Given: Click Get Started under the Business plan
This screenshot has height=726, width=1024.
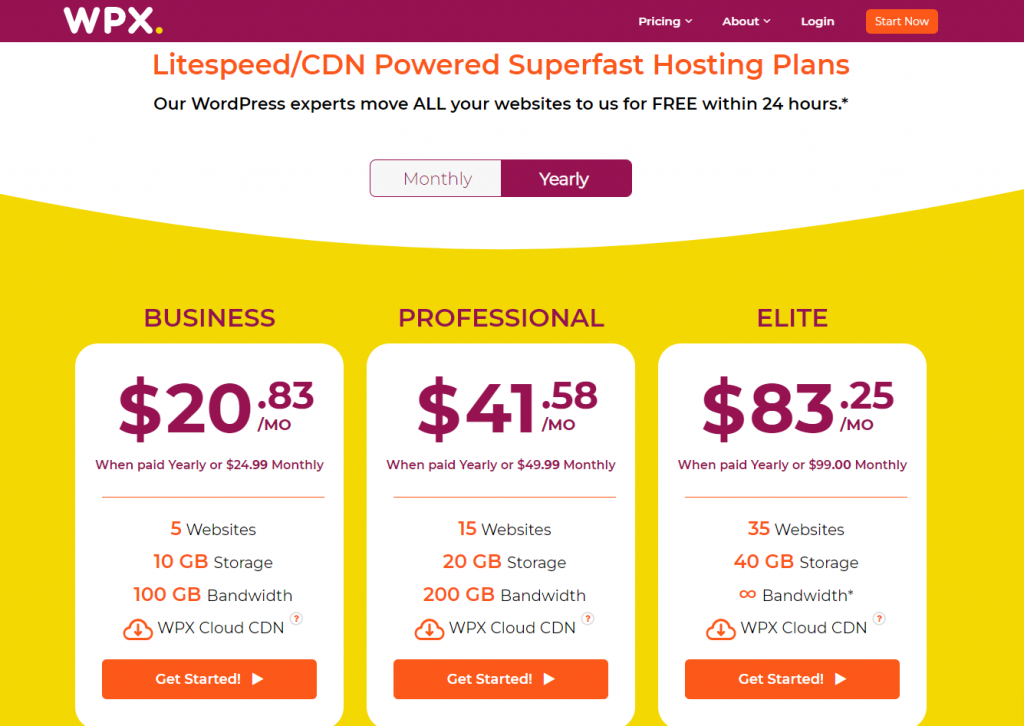Looking at the screenshot, I should coord(209,679).
